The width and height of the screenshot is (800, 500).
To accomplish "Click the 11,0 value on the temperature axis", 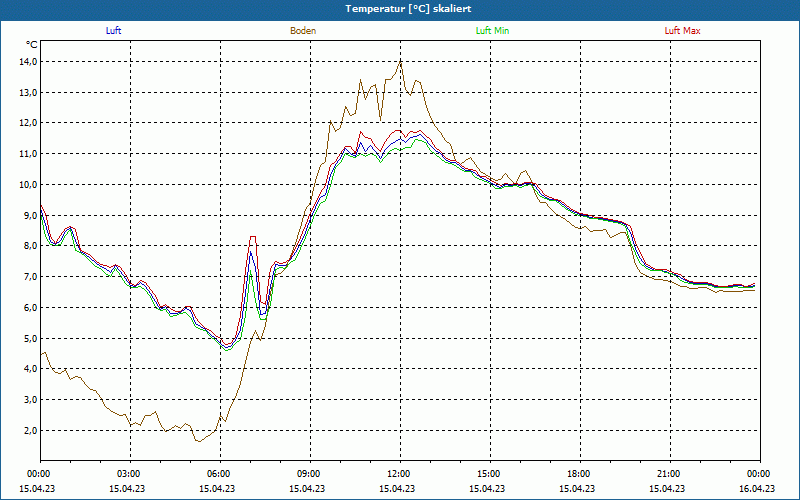I will coord(29,154).
